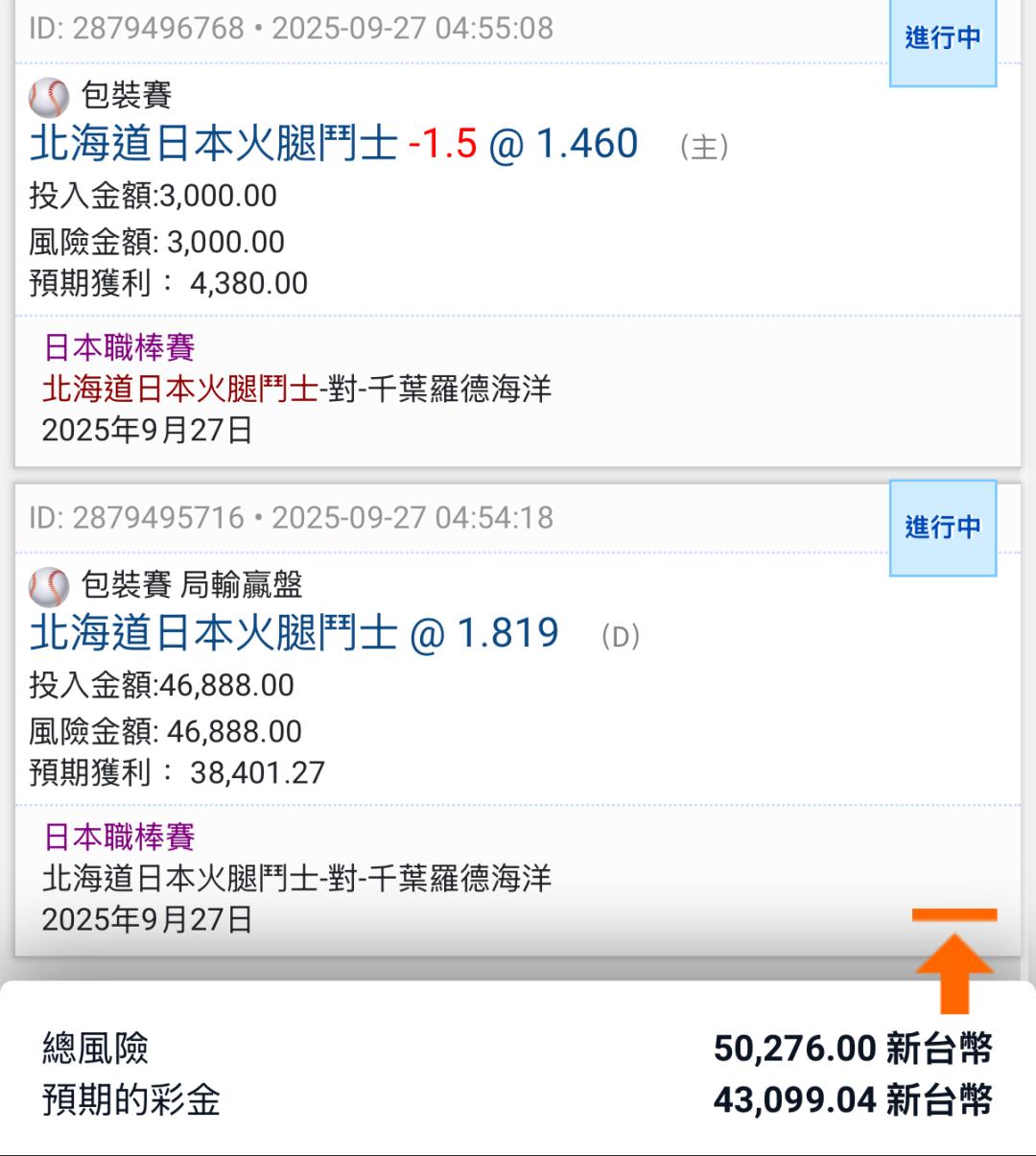The height and width of the screenshot is (1156, 1036).
Task: Tap the orange scroll-to-top arrow
Action: 954,960
